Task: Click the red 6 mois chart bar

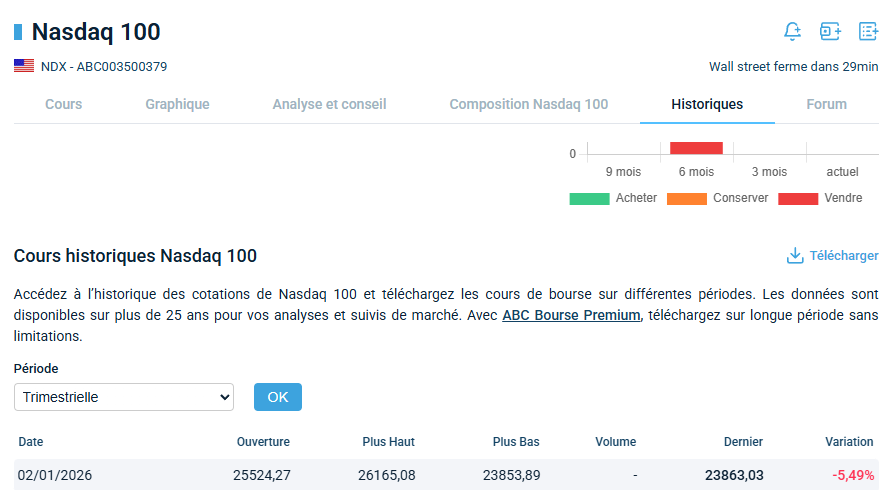Action: point(696,148)
